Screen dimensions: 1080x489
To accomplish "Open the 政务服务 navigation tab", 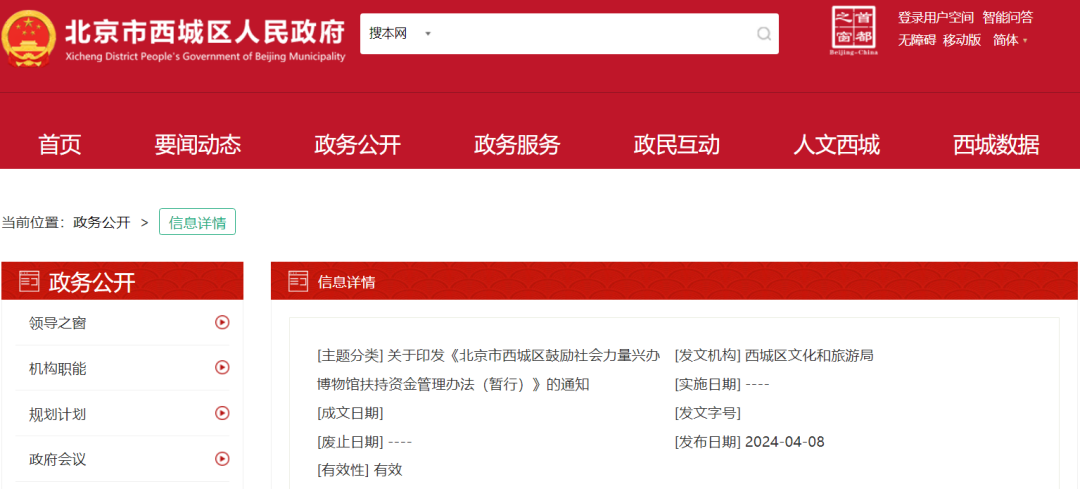I will [517, 145].
